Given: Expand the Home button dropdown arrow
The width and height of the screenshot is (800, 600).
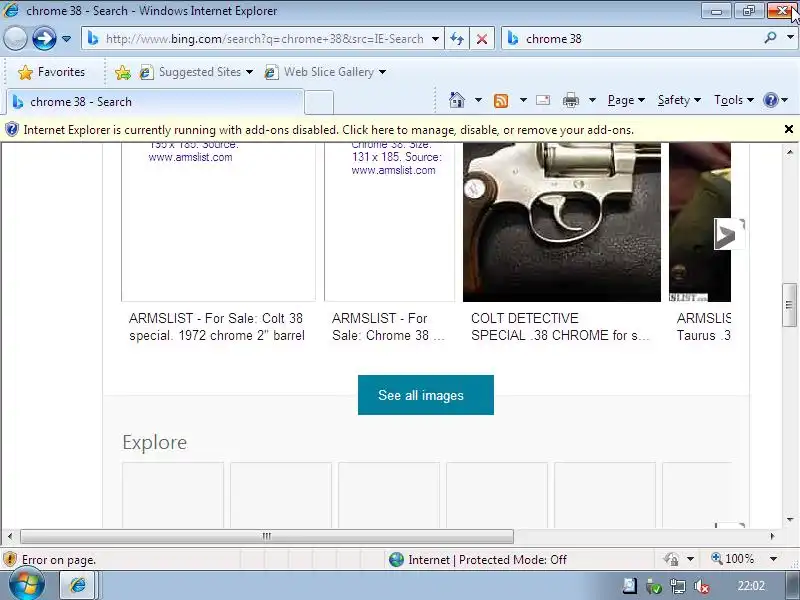Looking at the screenshot, I should (x=478, y=100).
